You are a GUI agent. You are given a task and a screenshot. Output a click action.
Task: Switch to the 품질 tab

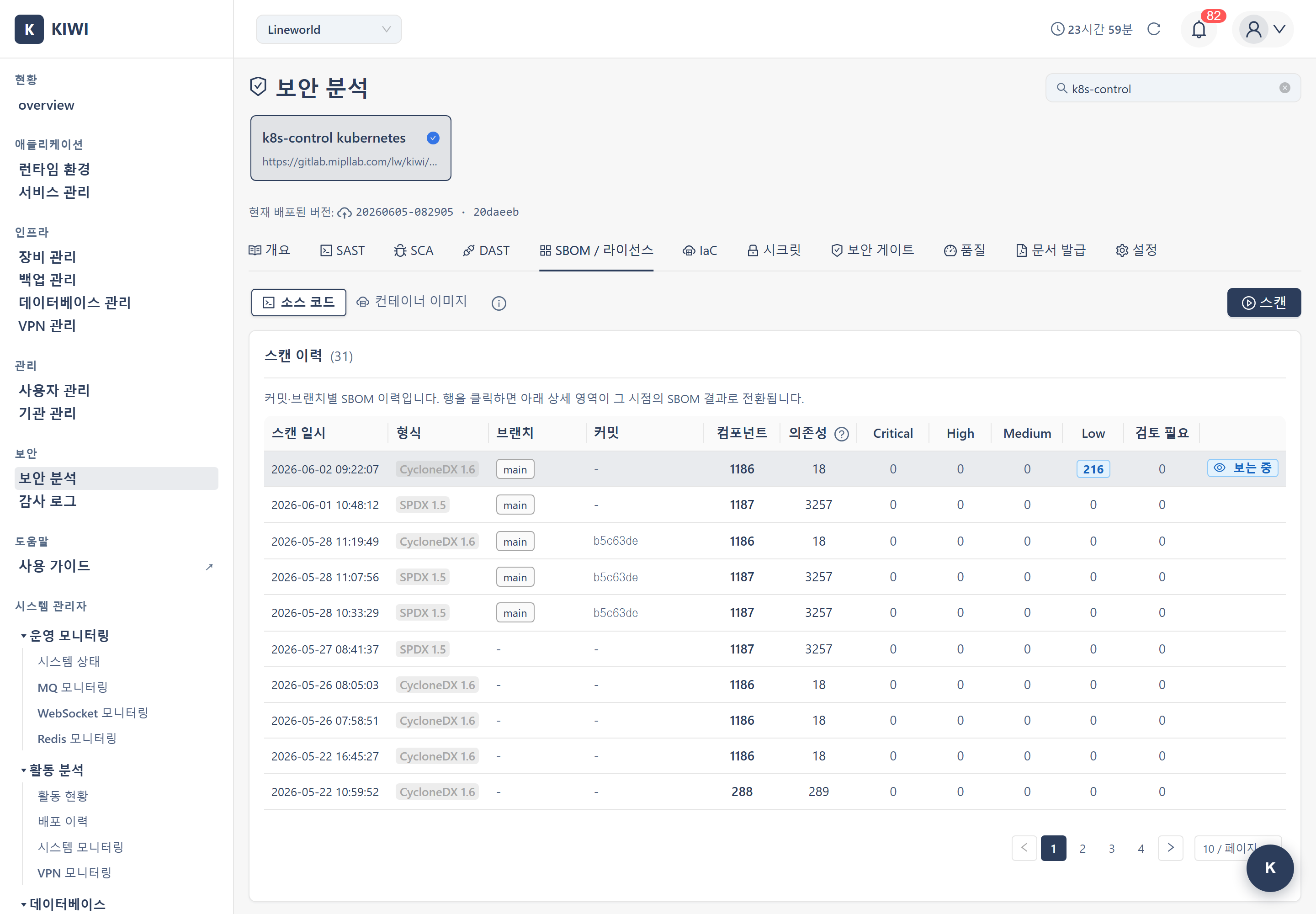click(x=964, y=250)
